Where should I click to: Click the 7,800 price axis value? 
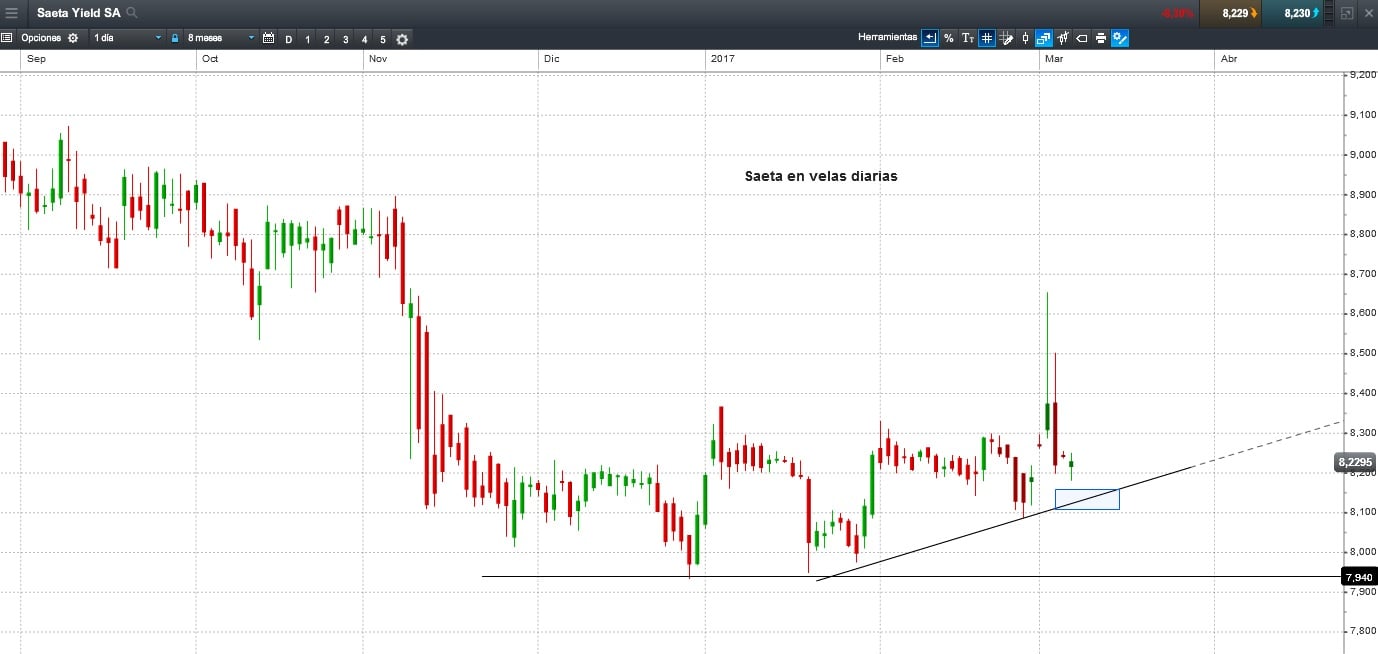click(1363, 631)
